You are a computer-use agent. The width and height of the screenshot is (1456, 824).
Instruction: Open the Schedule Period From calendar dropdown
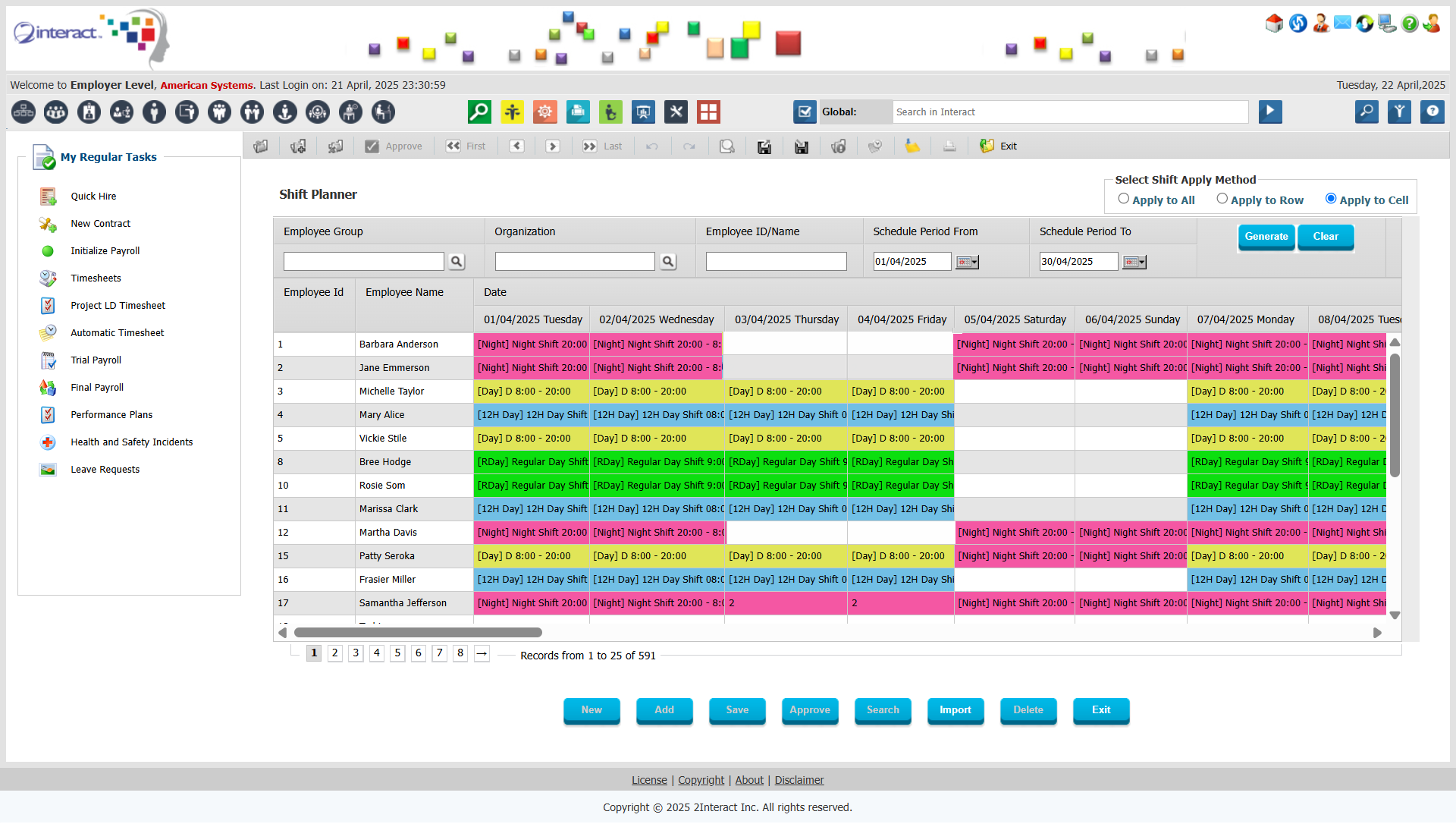click(967, 263)
